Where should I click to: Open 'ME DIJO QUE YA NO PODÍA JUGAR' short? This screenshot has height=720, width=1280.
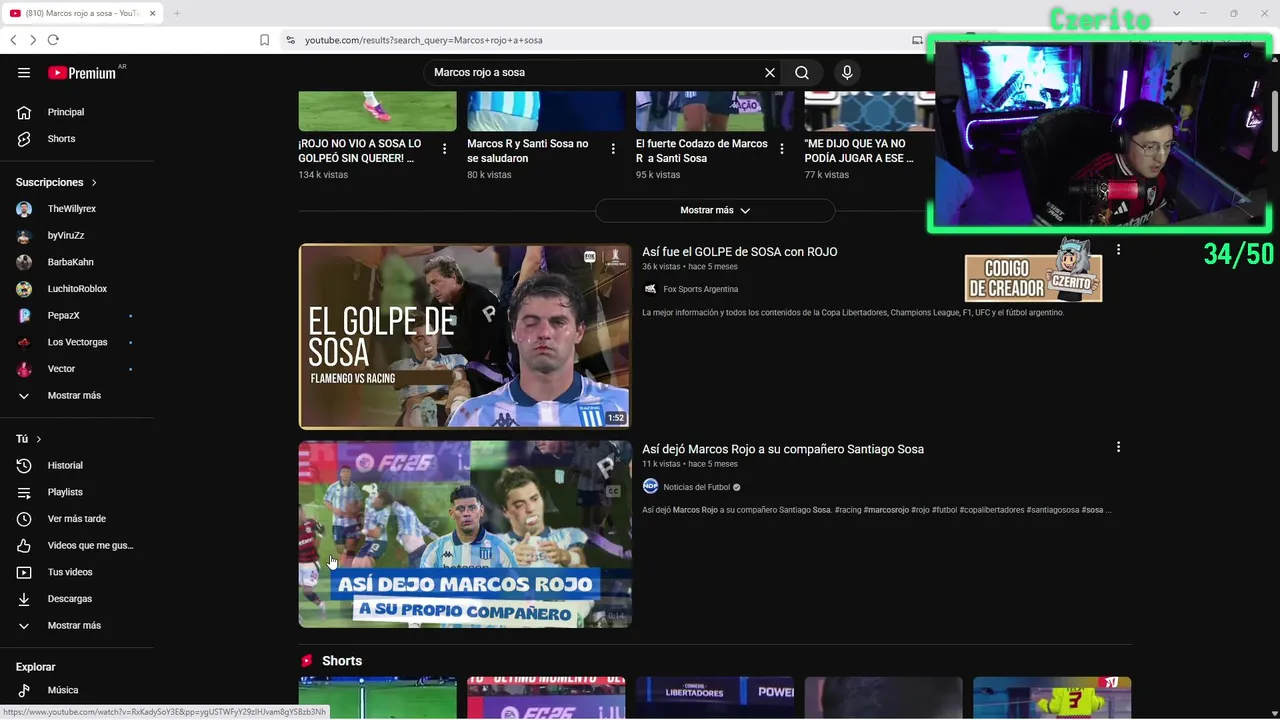tap(859, 151)
